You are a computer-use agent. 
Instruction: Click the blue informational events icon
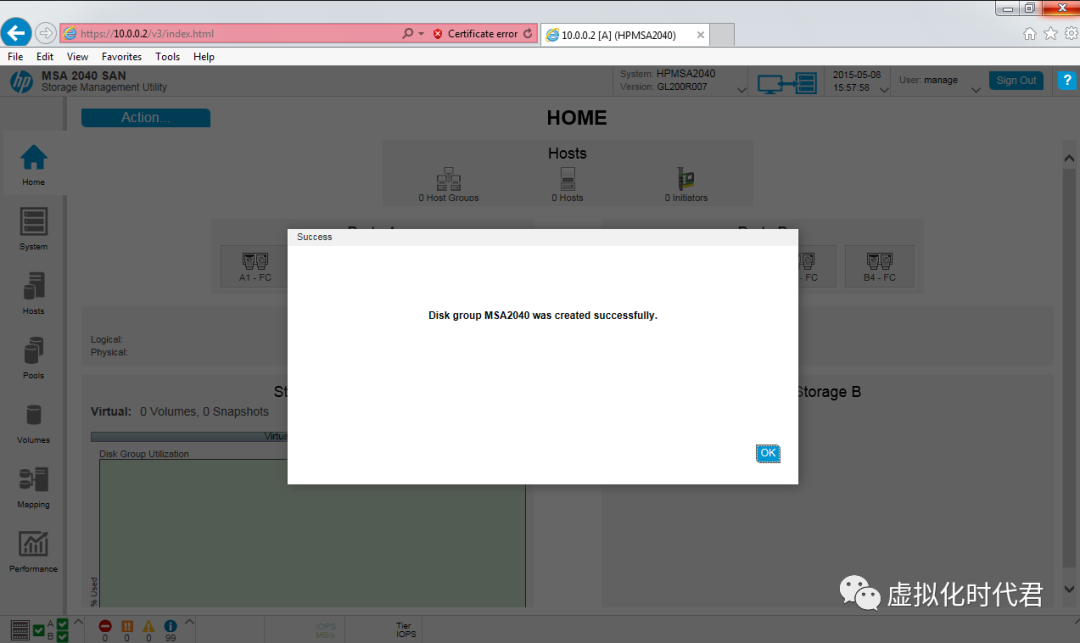coord(170,626)
